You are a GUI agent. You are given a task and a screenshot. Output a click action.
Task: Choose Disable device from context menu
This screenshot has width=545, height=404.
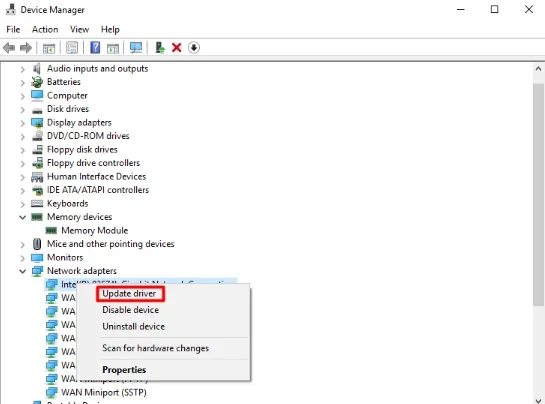tap(130, 310)
